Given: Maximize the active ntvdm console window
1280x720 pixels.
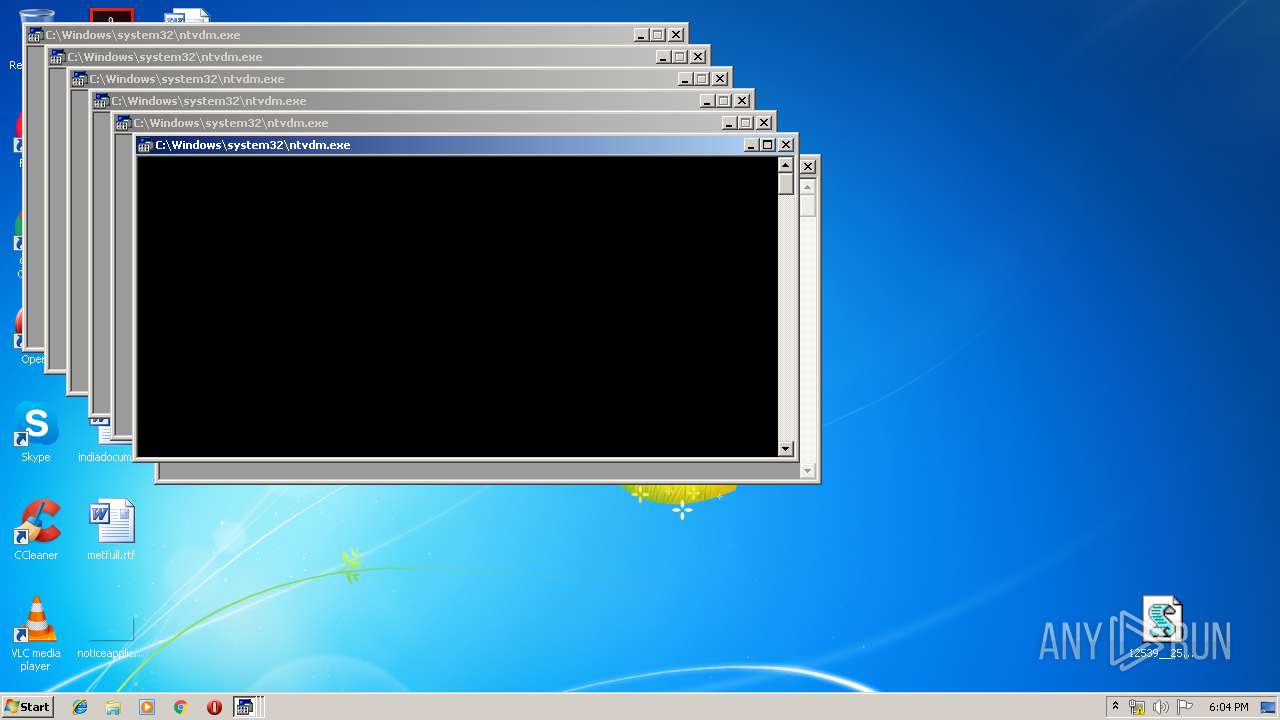Looking at the screenshot, I should point(768,145).
